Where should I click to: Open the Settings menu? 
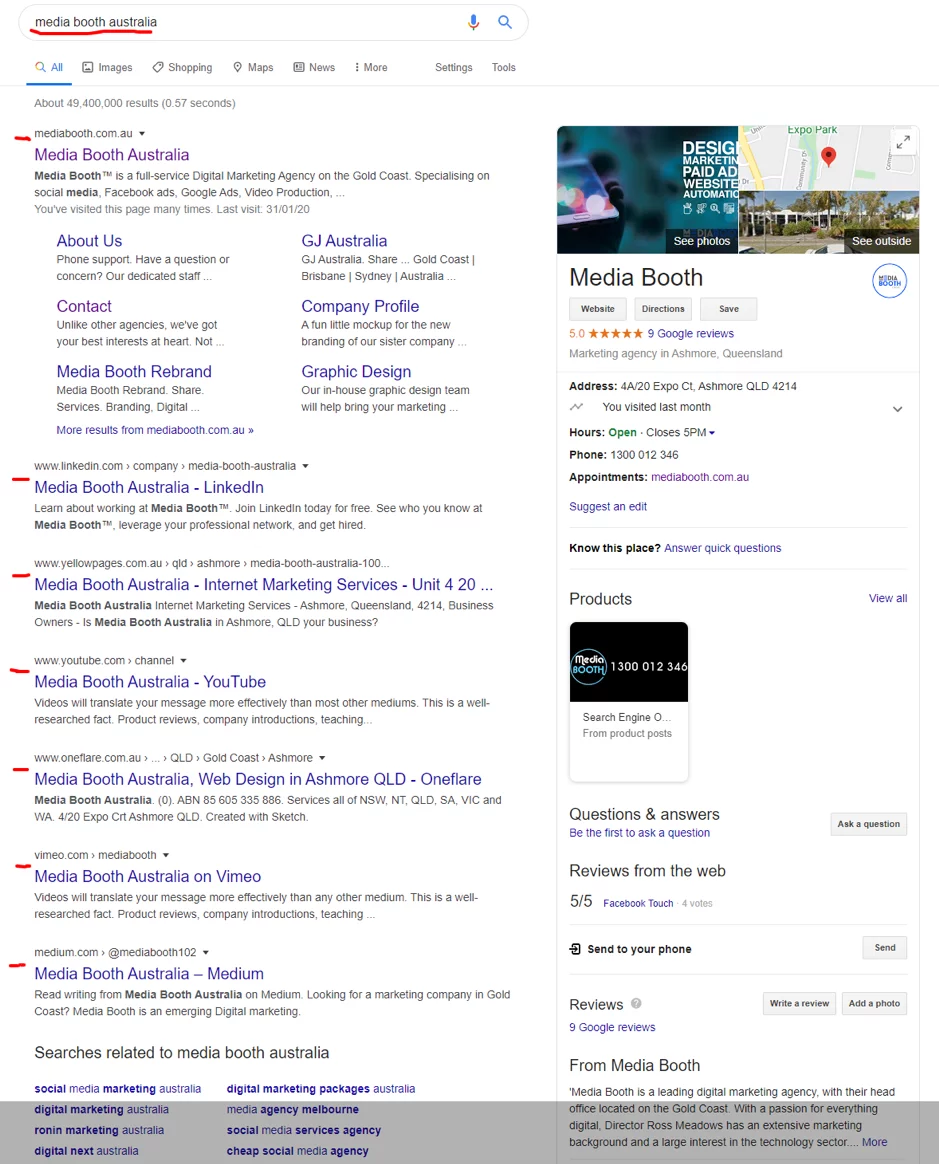(454, 68)
